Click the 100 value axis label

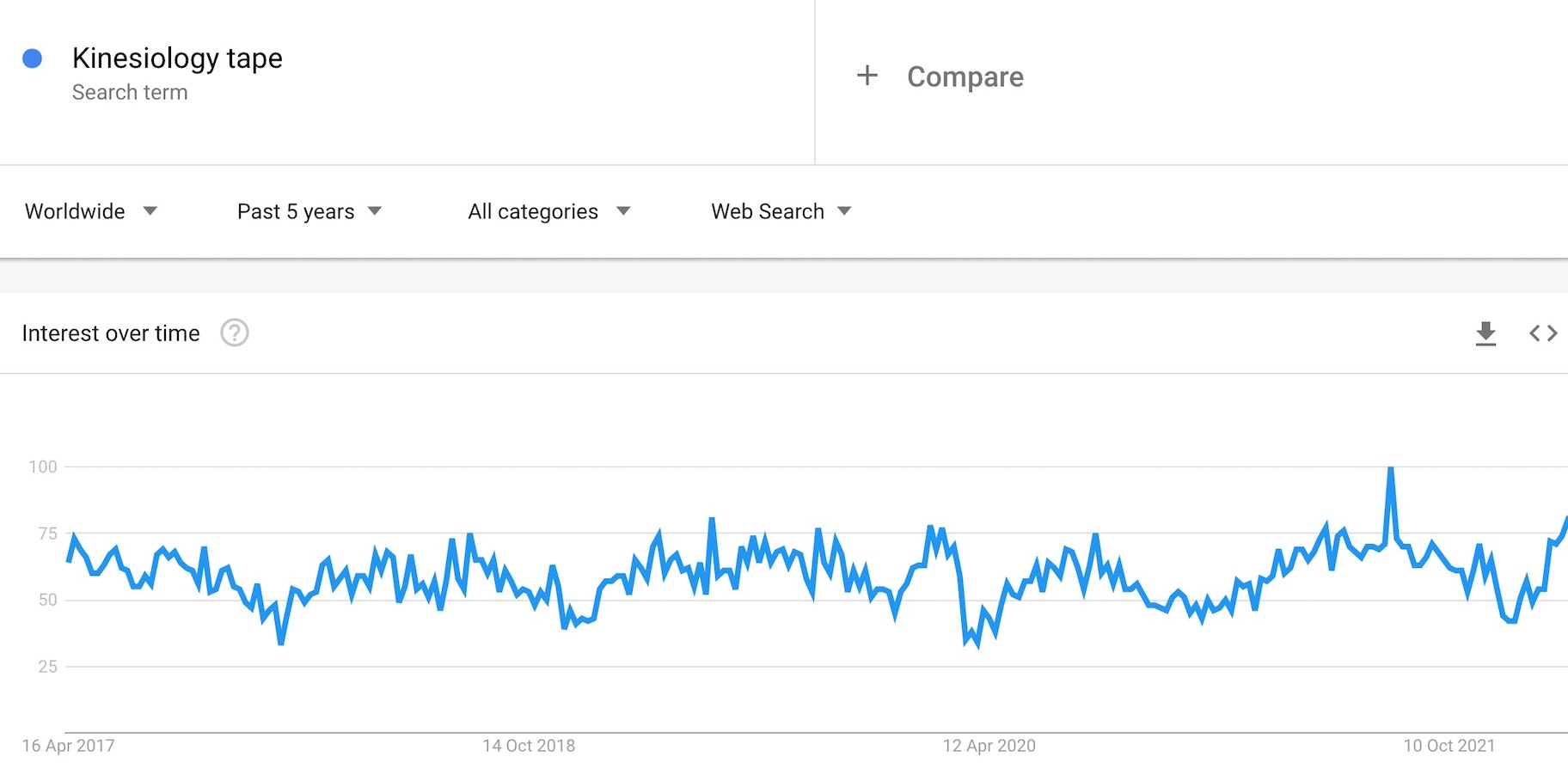click(x=43, y=467)
